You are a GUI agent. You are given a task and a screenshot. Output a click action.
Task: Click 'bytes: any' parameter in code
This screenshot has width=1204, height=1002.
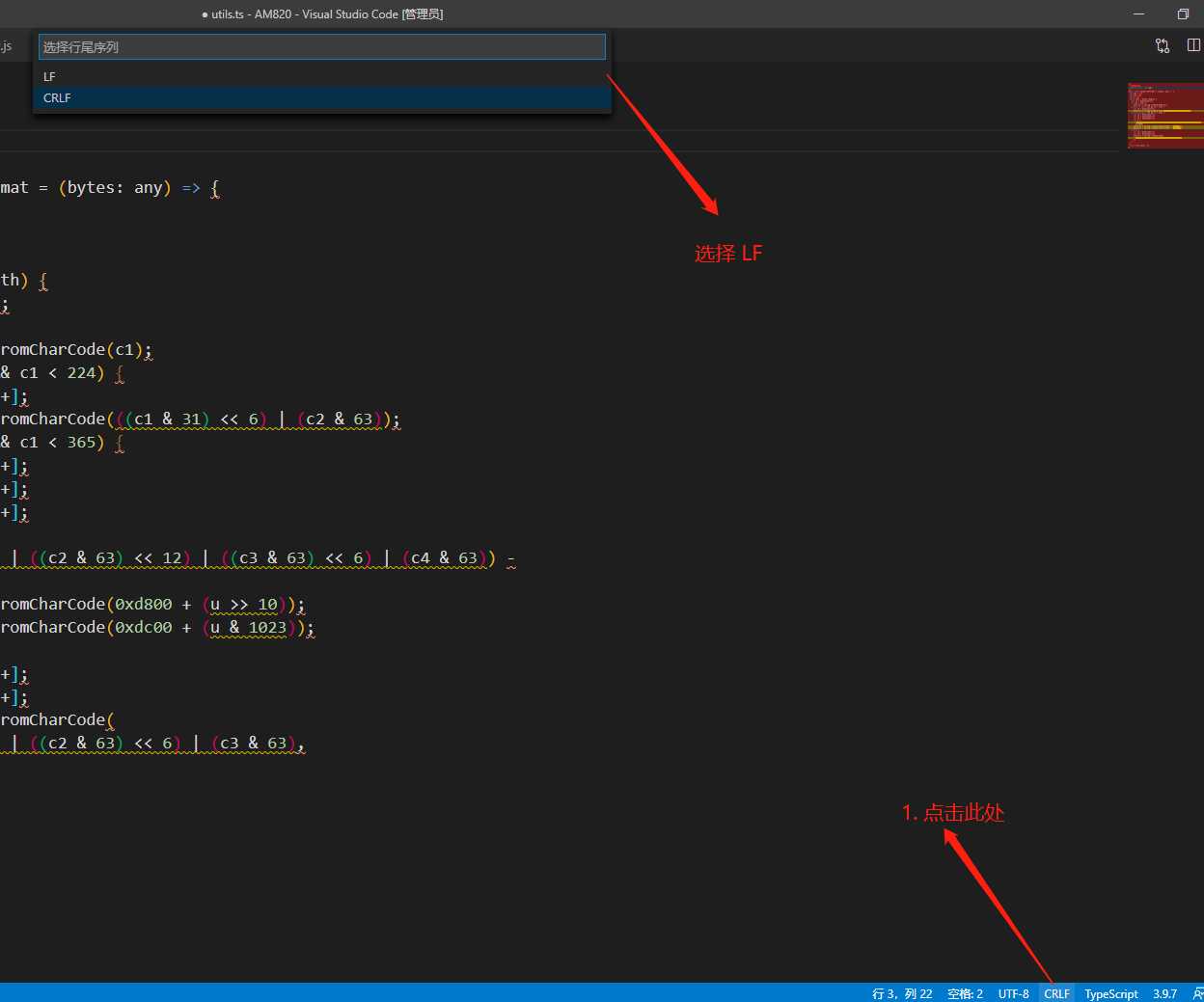tap(115, 188)
